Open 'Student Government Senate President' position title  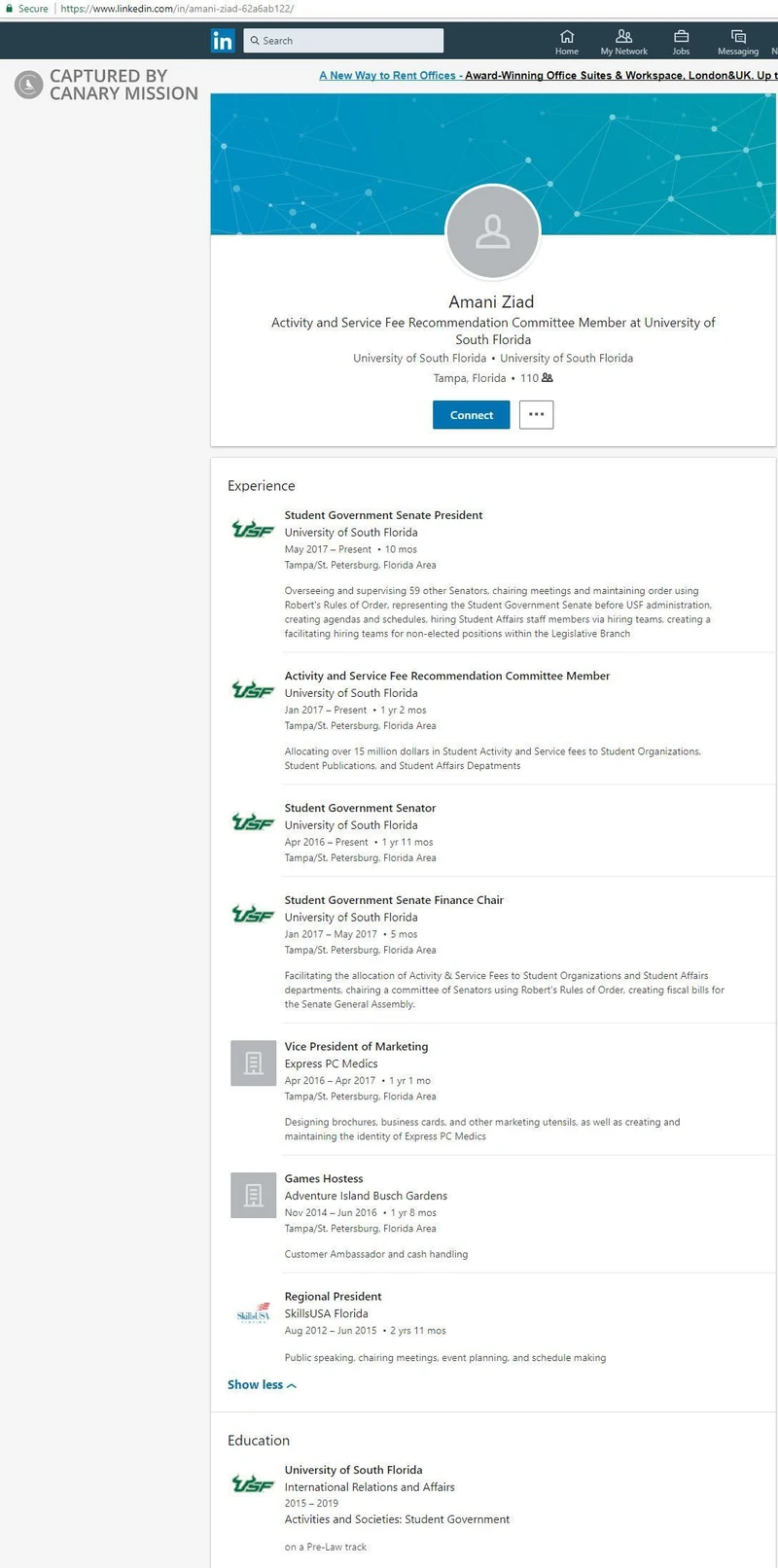tap(383, 515)
